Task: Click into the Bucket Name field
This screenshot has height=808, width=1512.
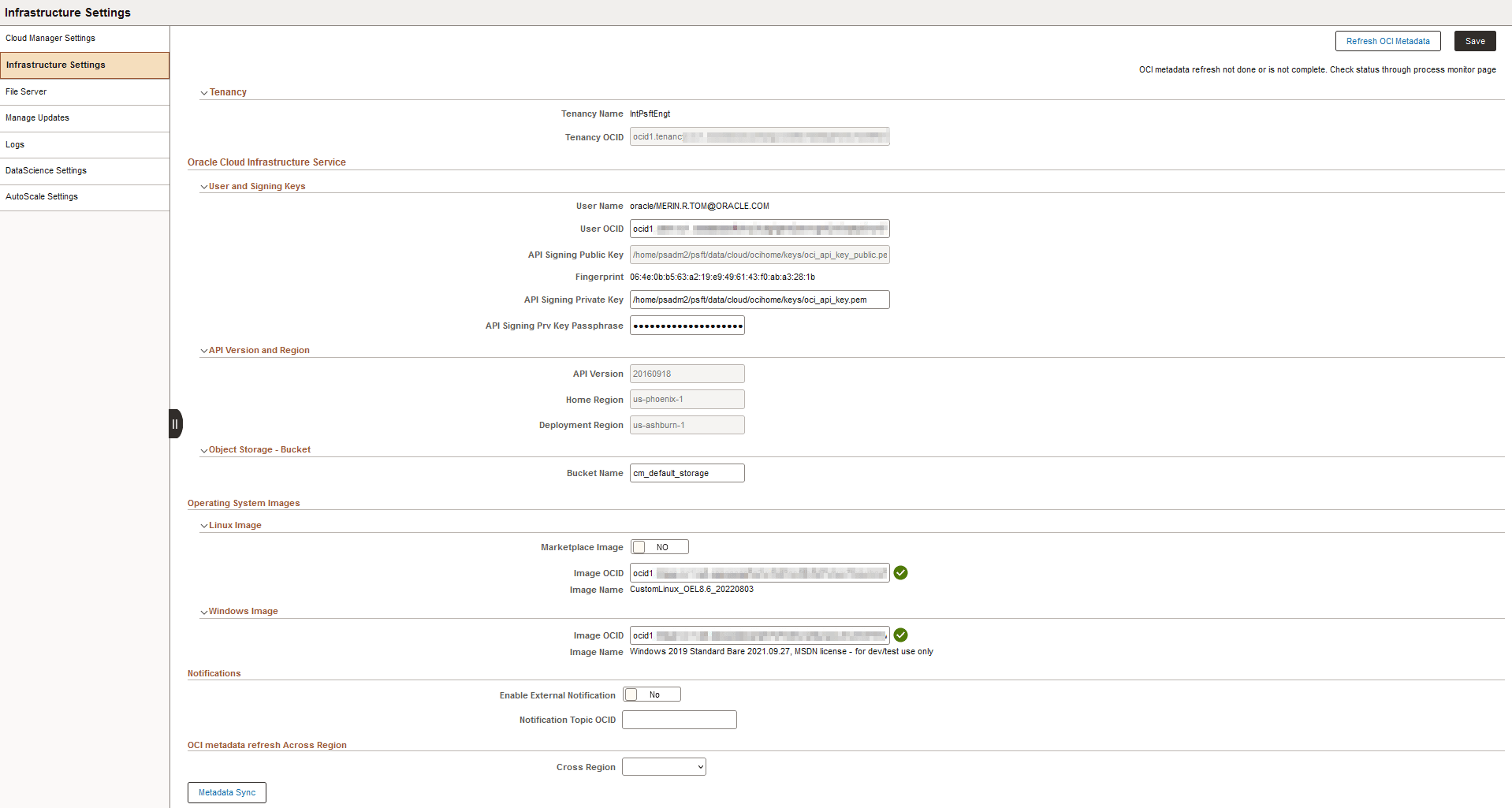Action: point(686,473)
